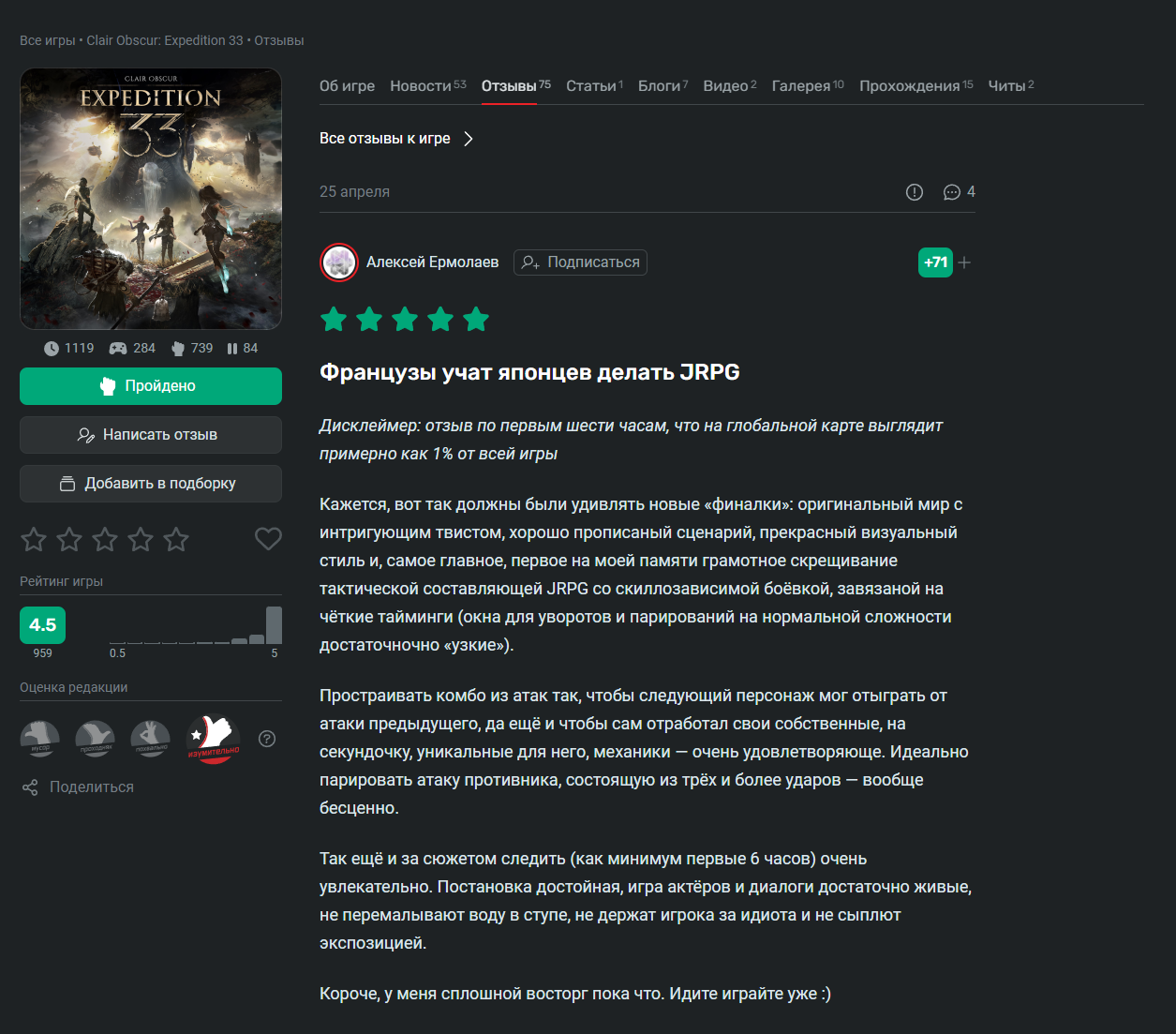The image size is (1176, 1034).
Task: Open the report review exclamation icon
Action: pos(915,192)
